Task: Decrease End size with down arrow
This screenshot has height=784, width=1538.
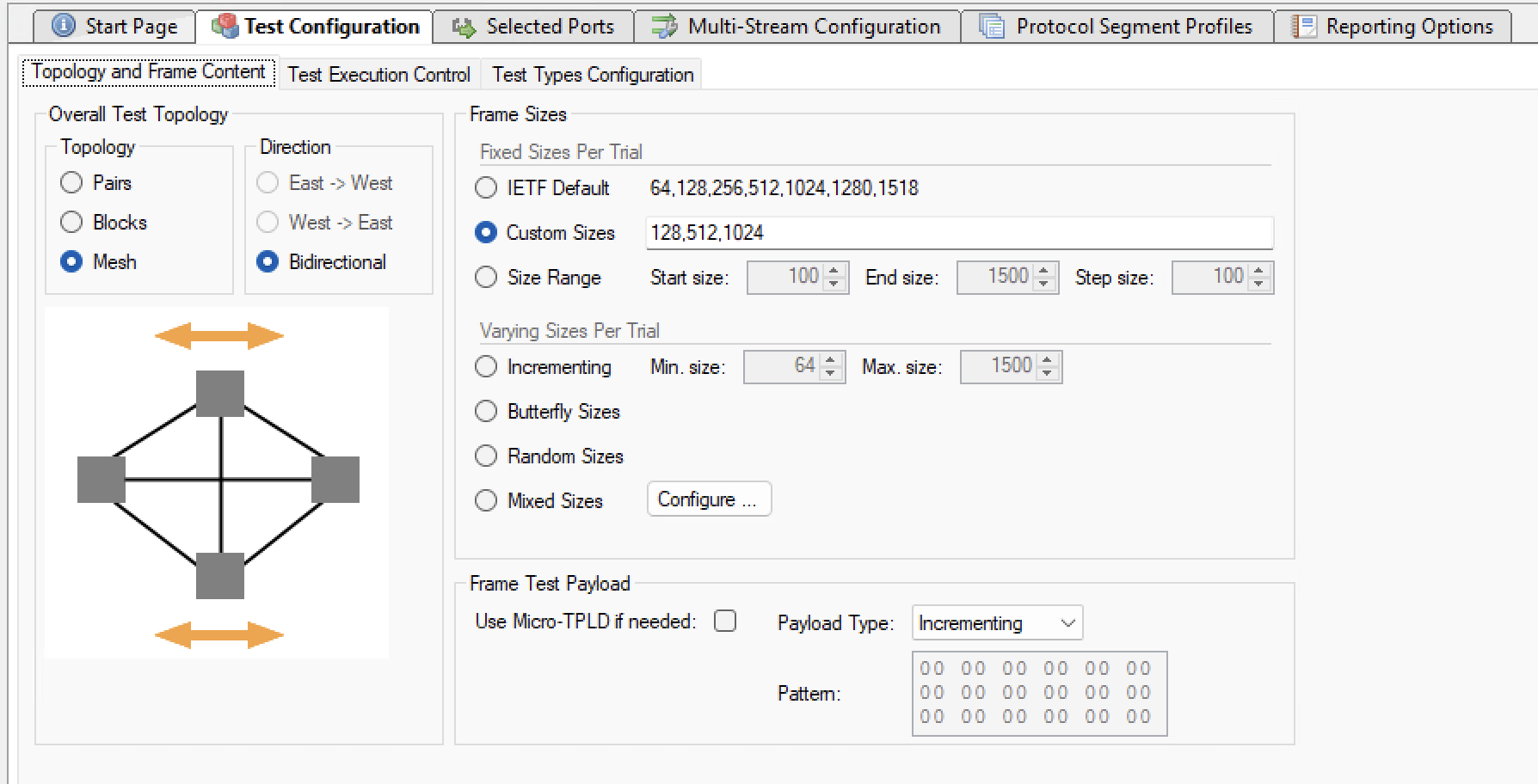Action: [1043, 284]
